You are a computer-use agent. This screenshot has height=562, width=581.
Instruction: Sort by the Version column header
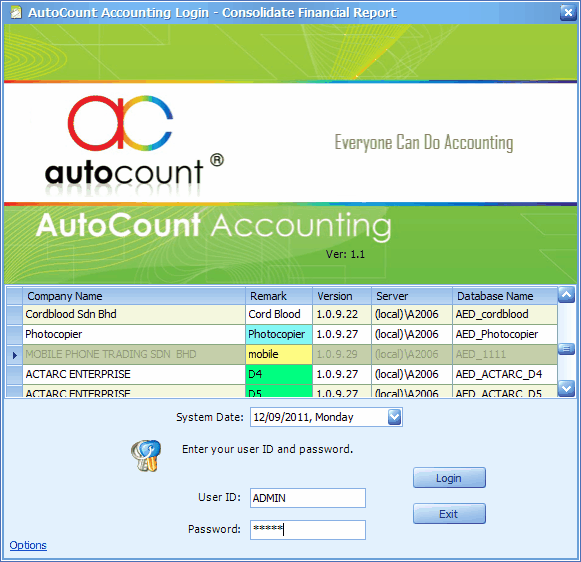pos(342,296)
